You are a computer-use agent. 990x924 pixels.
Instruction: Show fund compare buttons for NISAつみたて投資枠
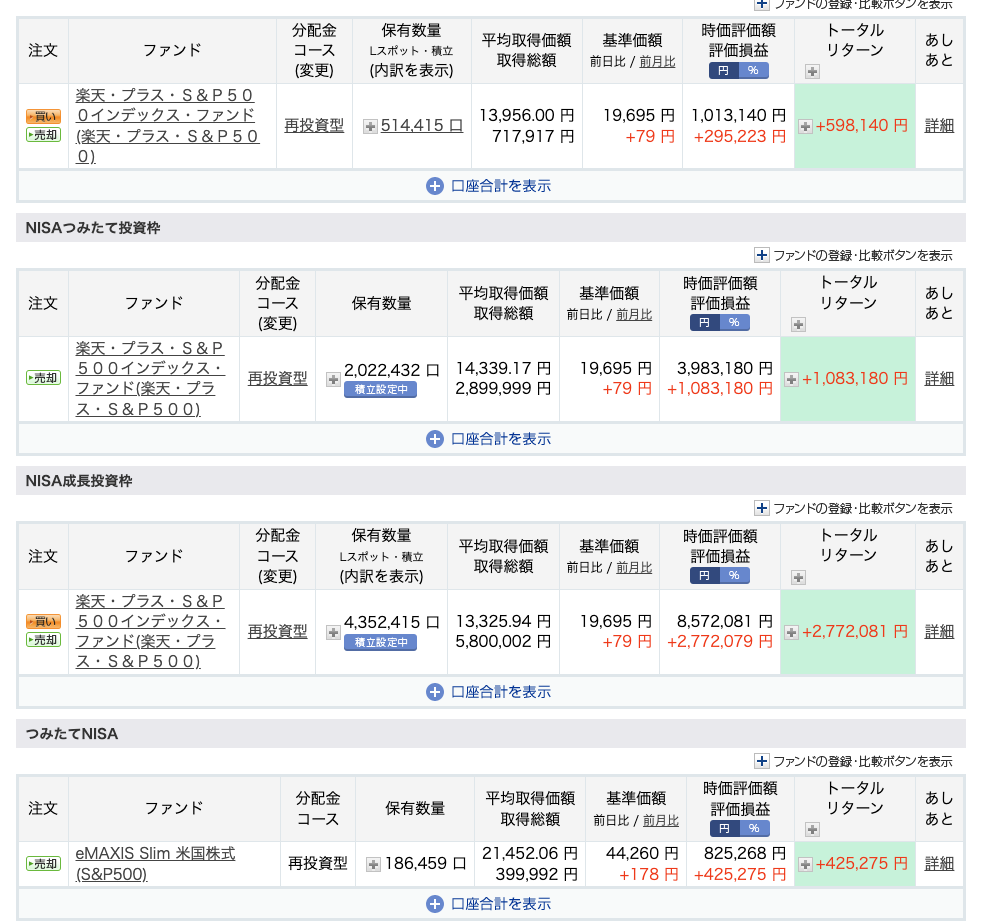(x=854, y=255)
